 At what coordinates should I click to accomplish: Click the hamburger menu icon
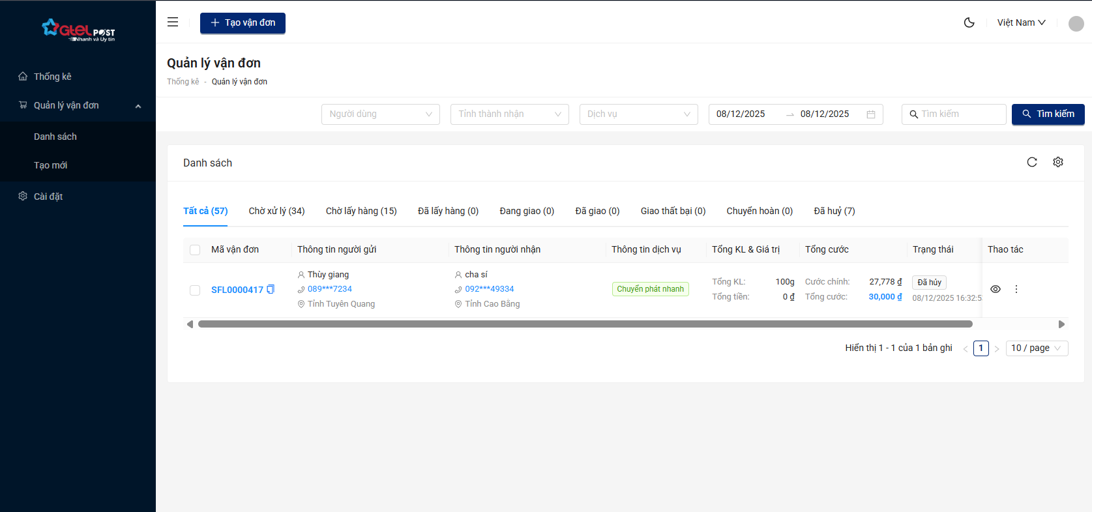coord(173,22)
